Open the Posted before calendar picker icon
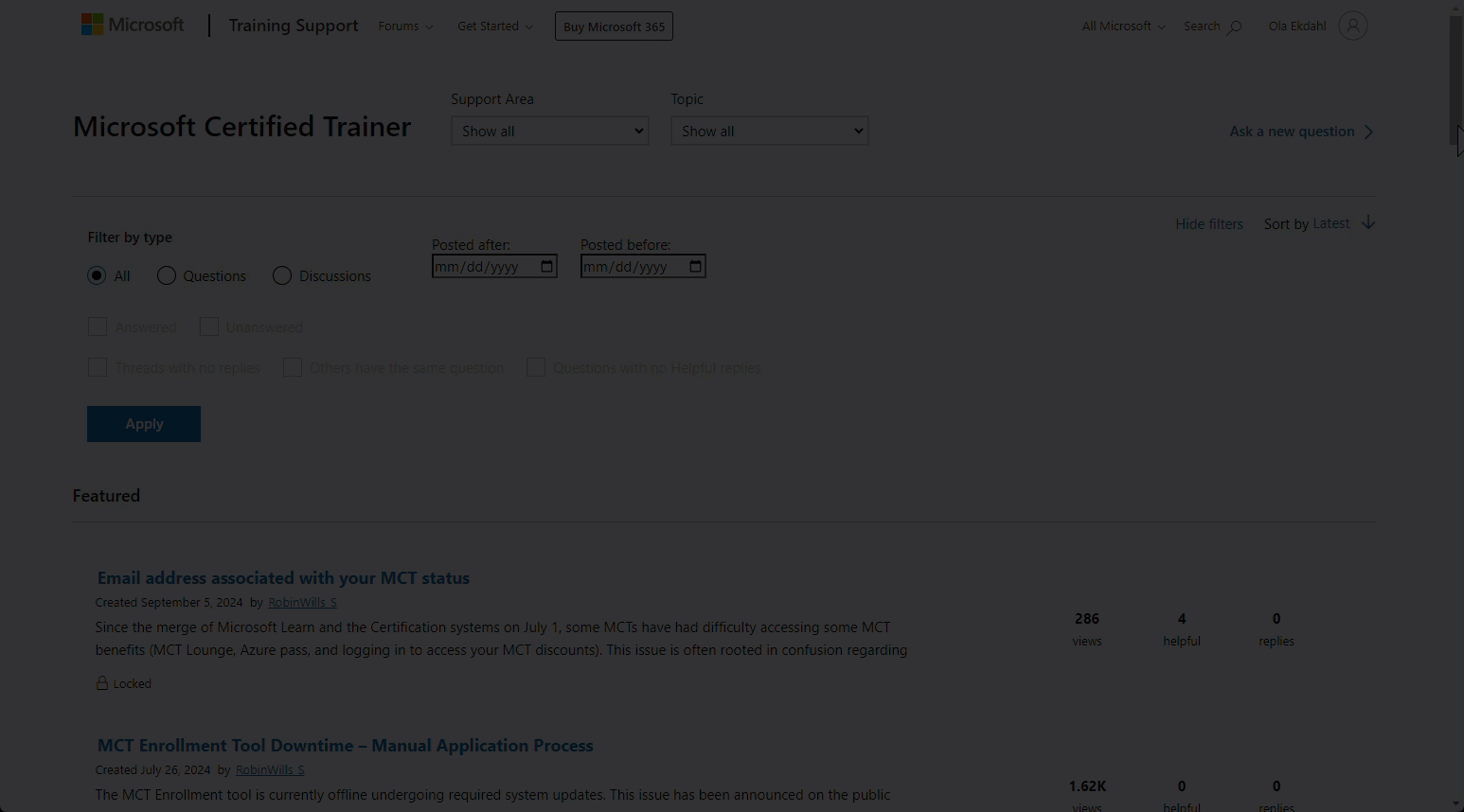 pos(695,266)
